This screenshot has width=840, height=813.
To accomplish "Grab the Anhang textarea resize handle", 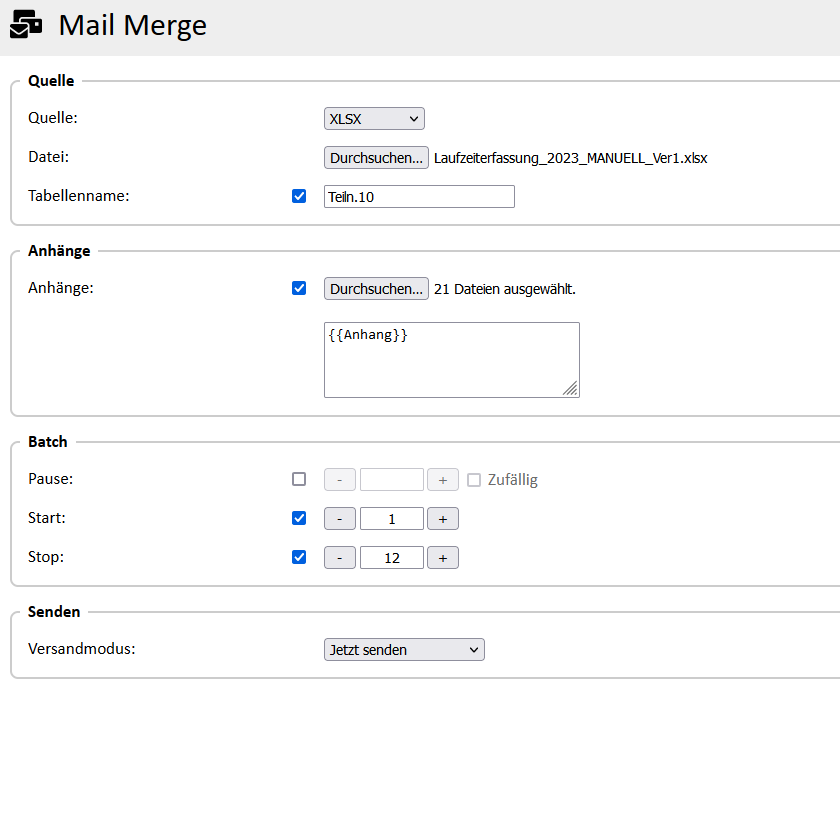I will tap(570, 389).
